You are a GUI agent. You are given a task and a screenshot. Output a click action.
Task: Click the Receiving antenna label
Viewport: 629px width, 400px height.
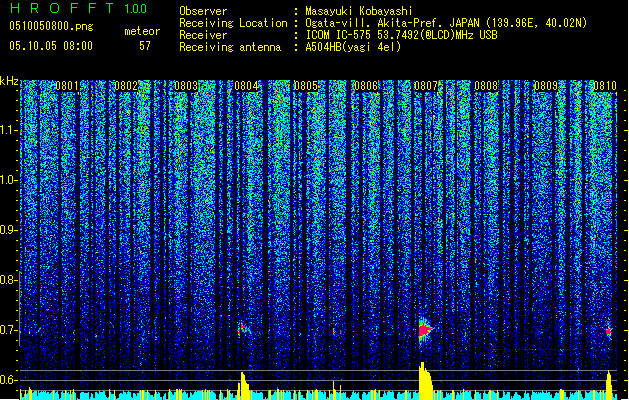point(230,47)
